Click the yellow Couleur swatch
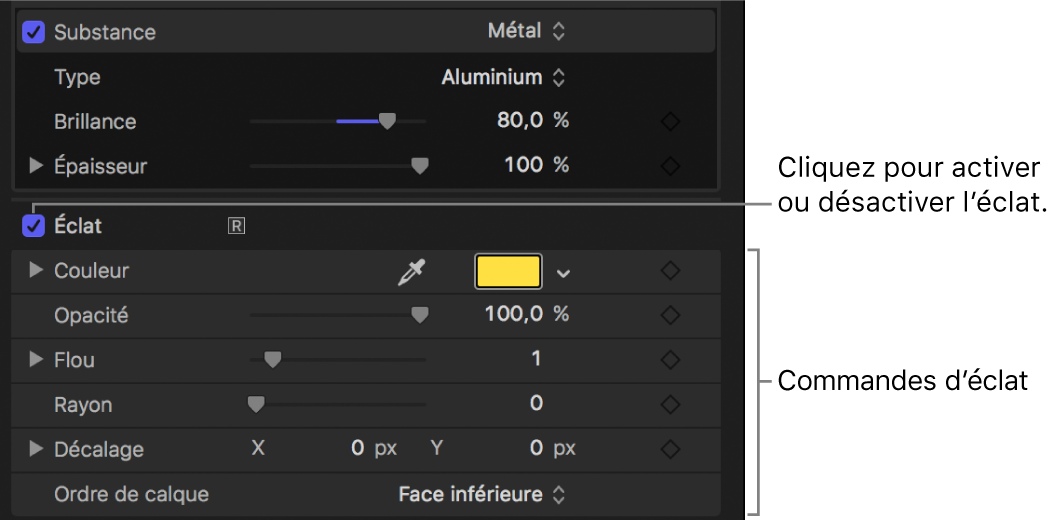 pos(508,272)
